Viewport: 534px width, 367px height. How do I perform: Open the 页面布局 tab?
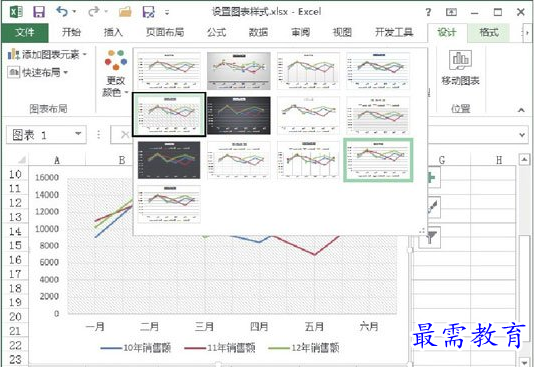165,32
